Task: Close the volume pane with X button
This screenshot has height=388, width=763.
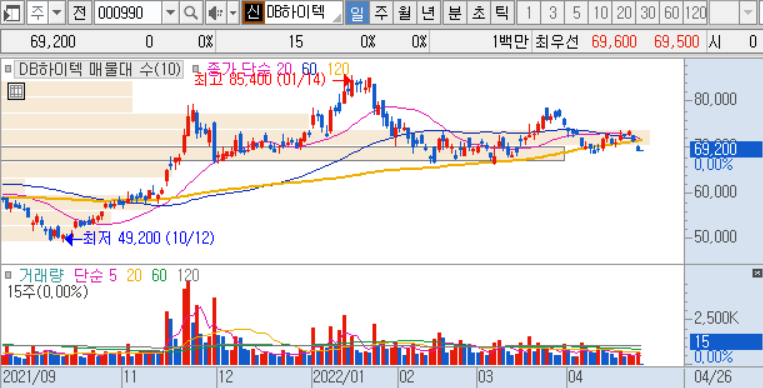Action: point(757,273)
